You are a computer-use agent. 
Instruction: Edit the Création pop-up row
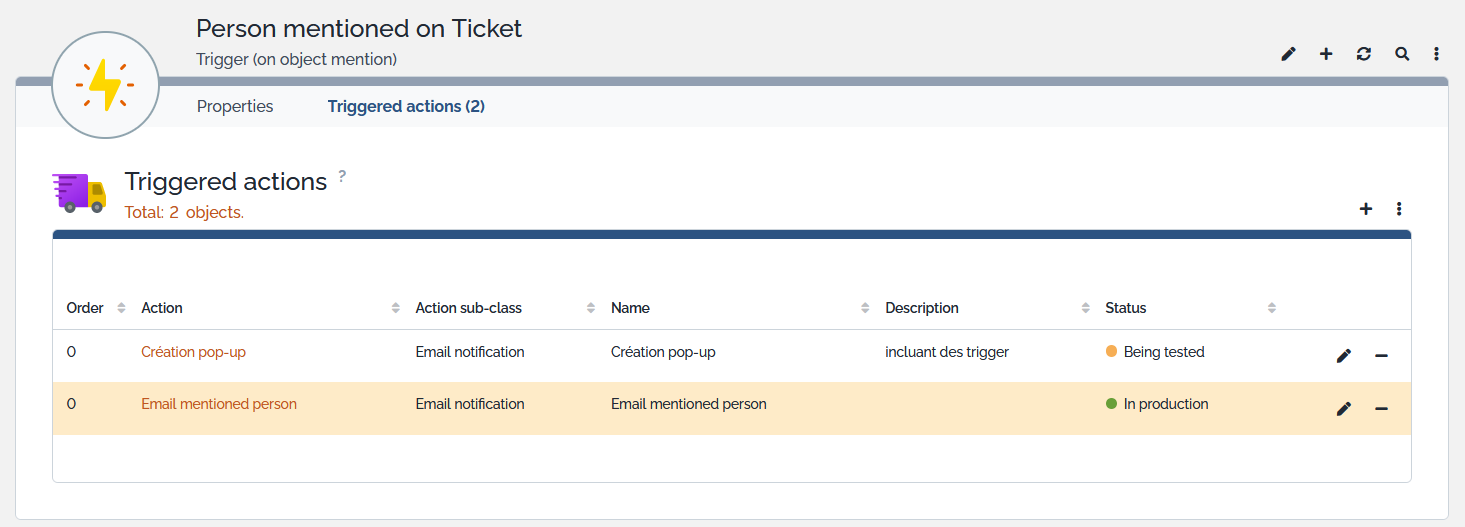coord(1344,356)
